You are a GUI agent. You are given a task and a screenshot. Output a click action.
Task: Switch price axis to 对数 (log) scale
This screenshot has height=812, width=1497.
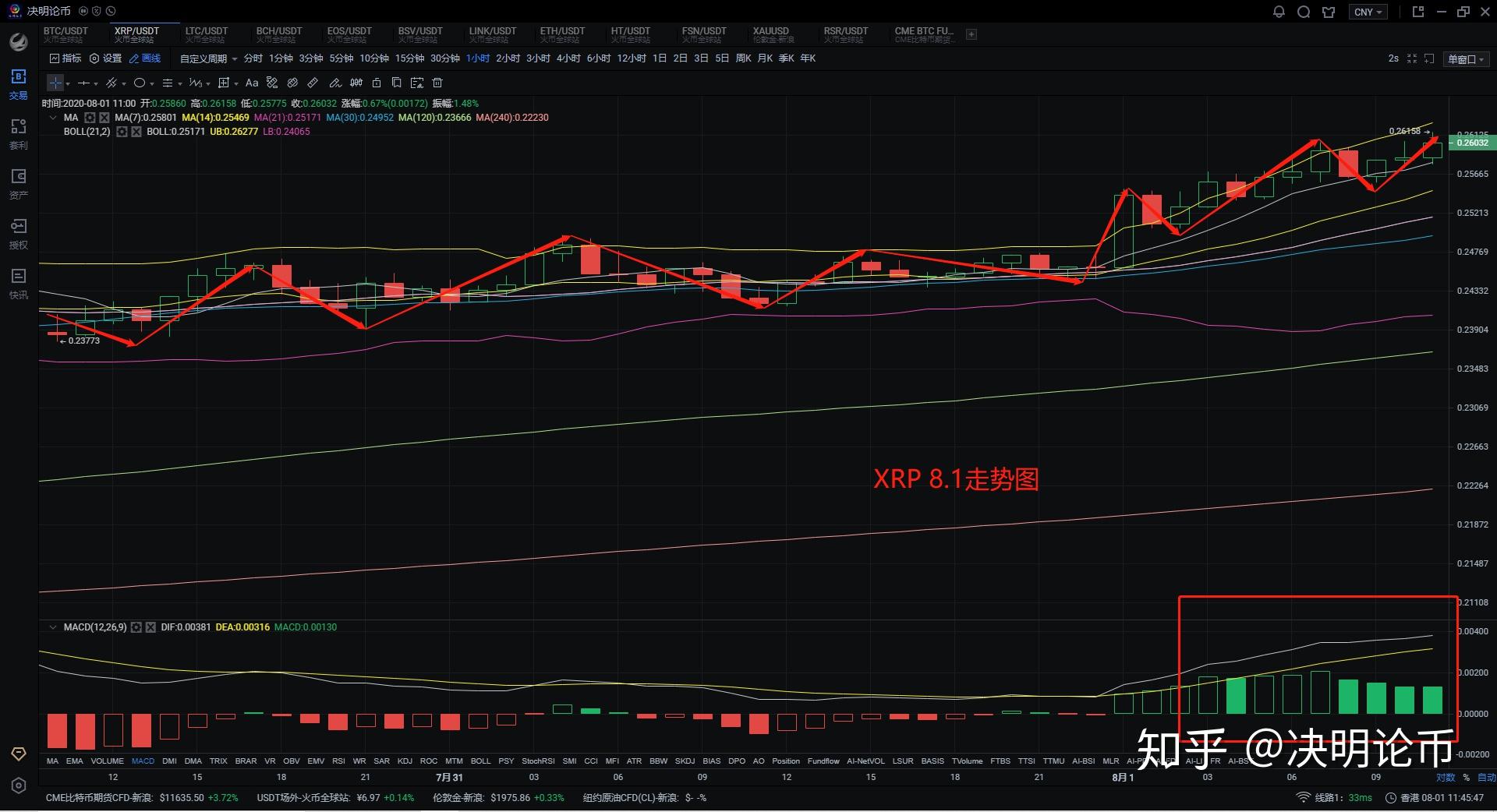pos(1445,777)
